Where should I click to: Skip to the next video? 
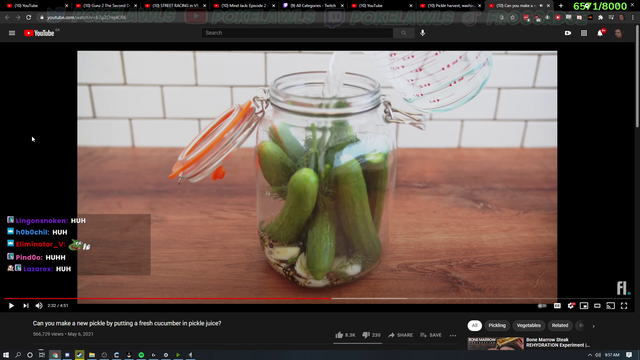(x=26, y=305)
